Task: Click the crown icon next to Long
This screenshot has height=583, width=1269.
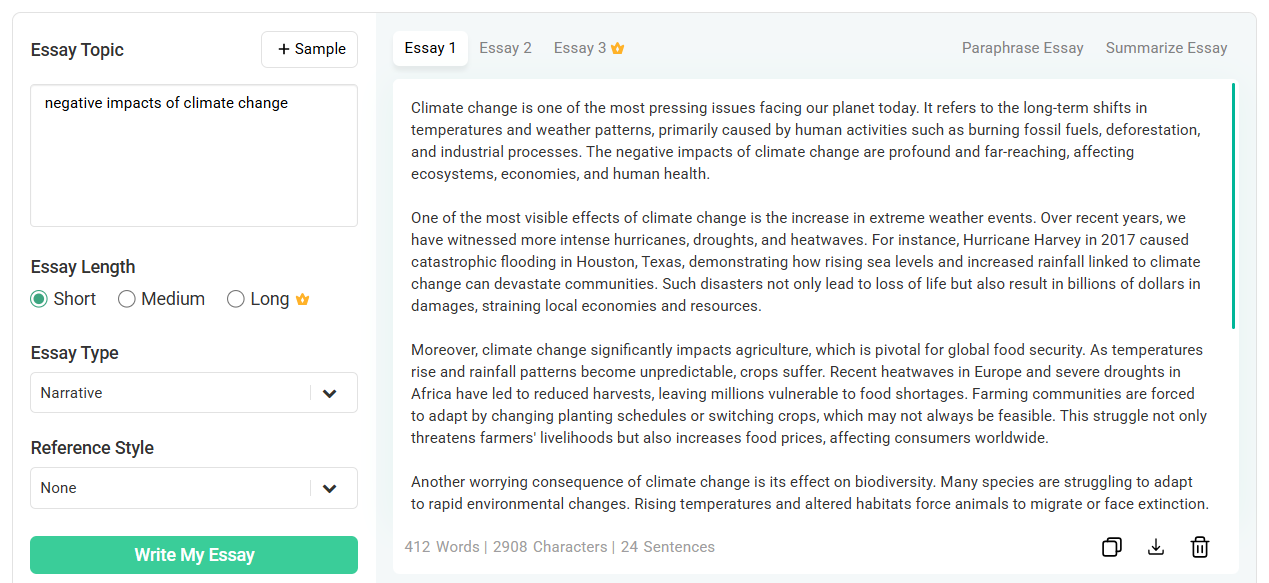Action: (x=303, y=299)
